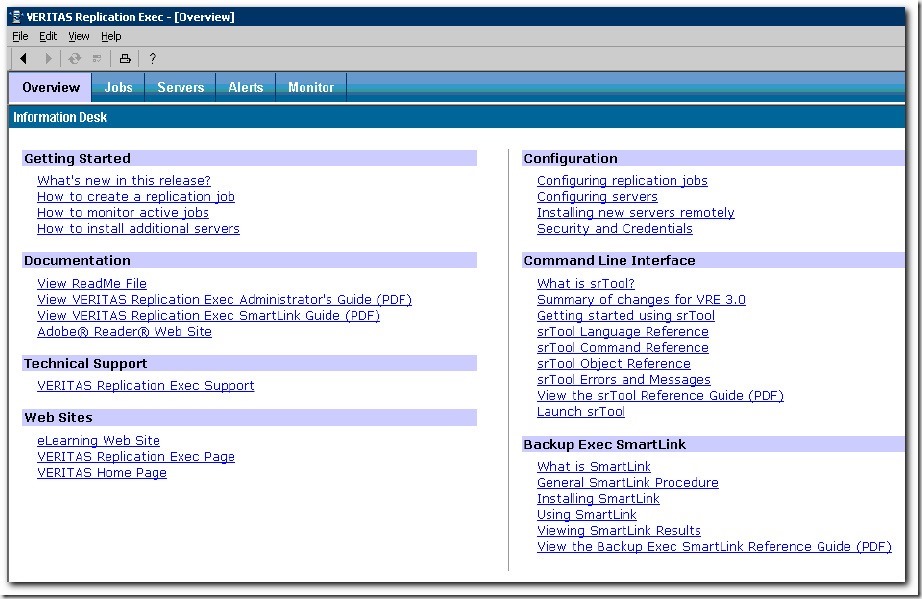Screen dimensions: 922x599
Task: Open Summary of changes for VRE 3.0
Action: [x=641, y=299]
